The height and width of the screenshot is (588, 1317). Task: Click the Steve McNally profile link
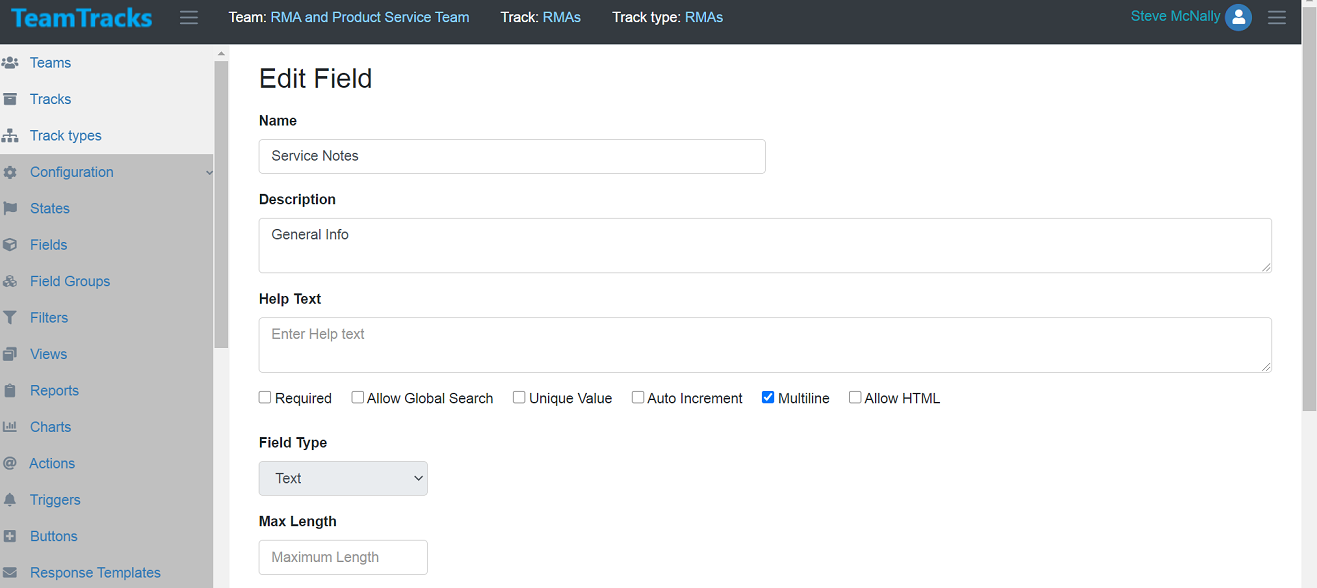(1175, 16)
